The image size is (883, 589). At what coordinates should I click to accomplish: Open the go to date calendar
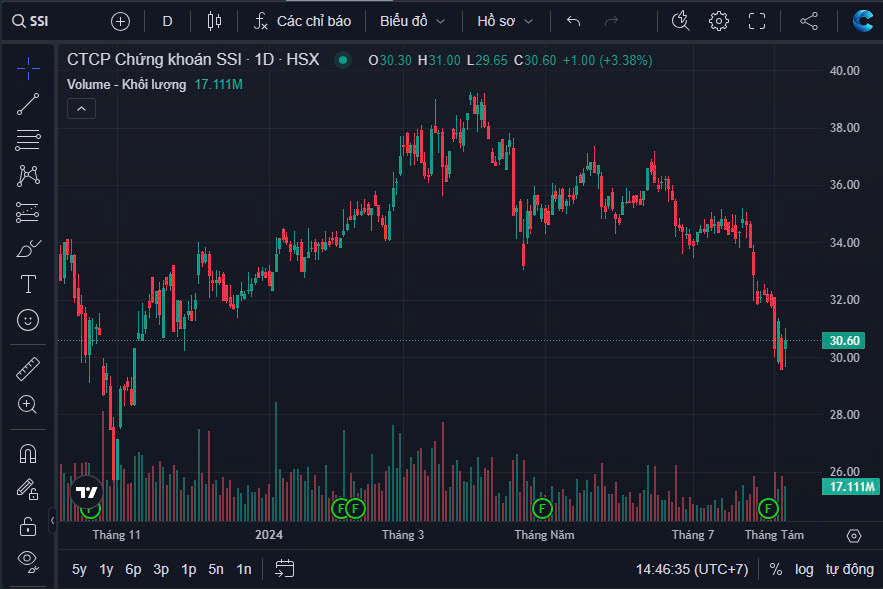284,569
